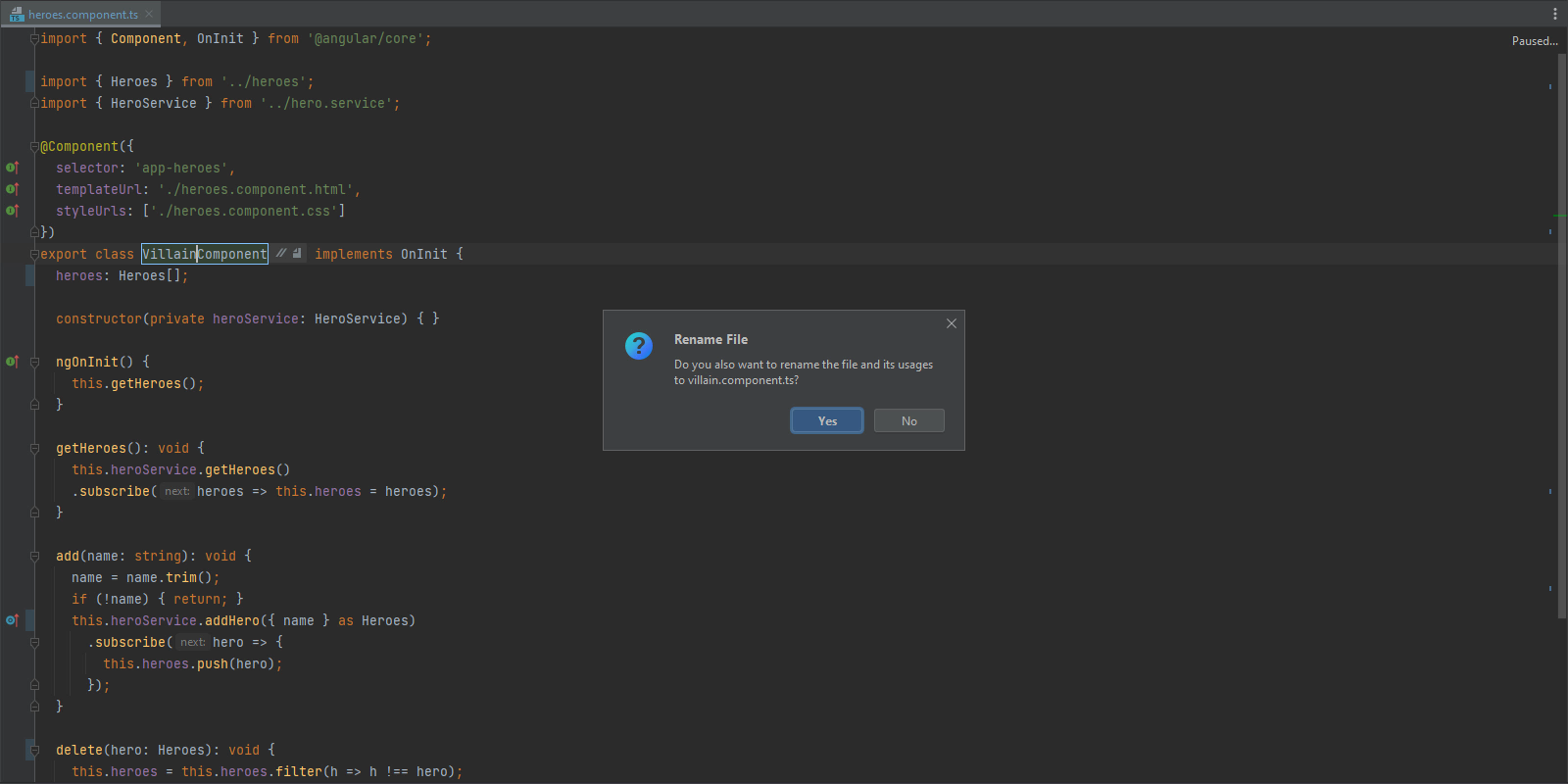Toggle second rename option icon after VillainComponent

(297, 253)
